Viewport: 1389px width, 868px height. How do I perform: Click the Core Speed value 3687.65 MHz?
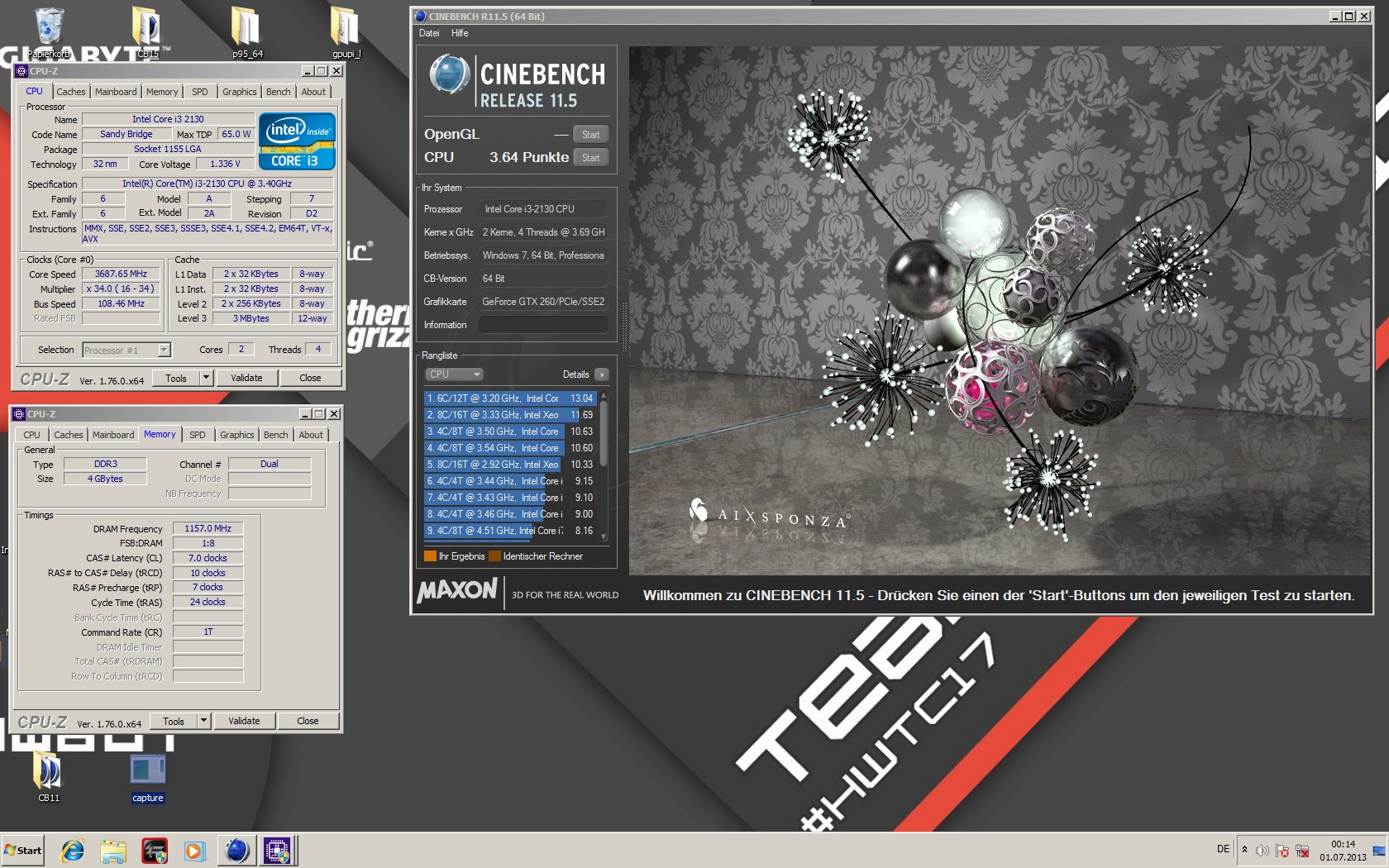[x=121, y=274]
